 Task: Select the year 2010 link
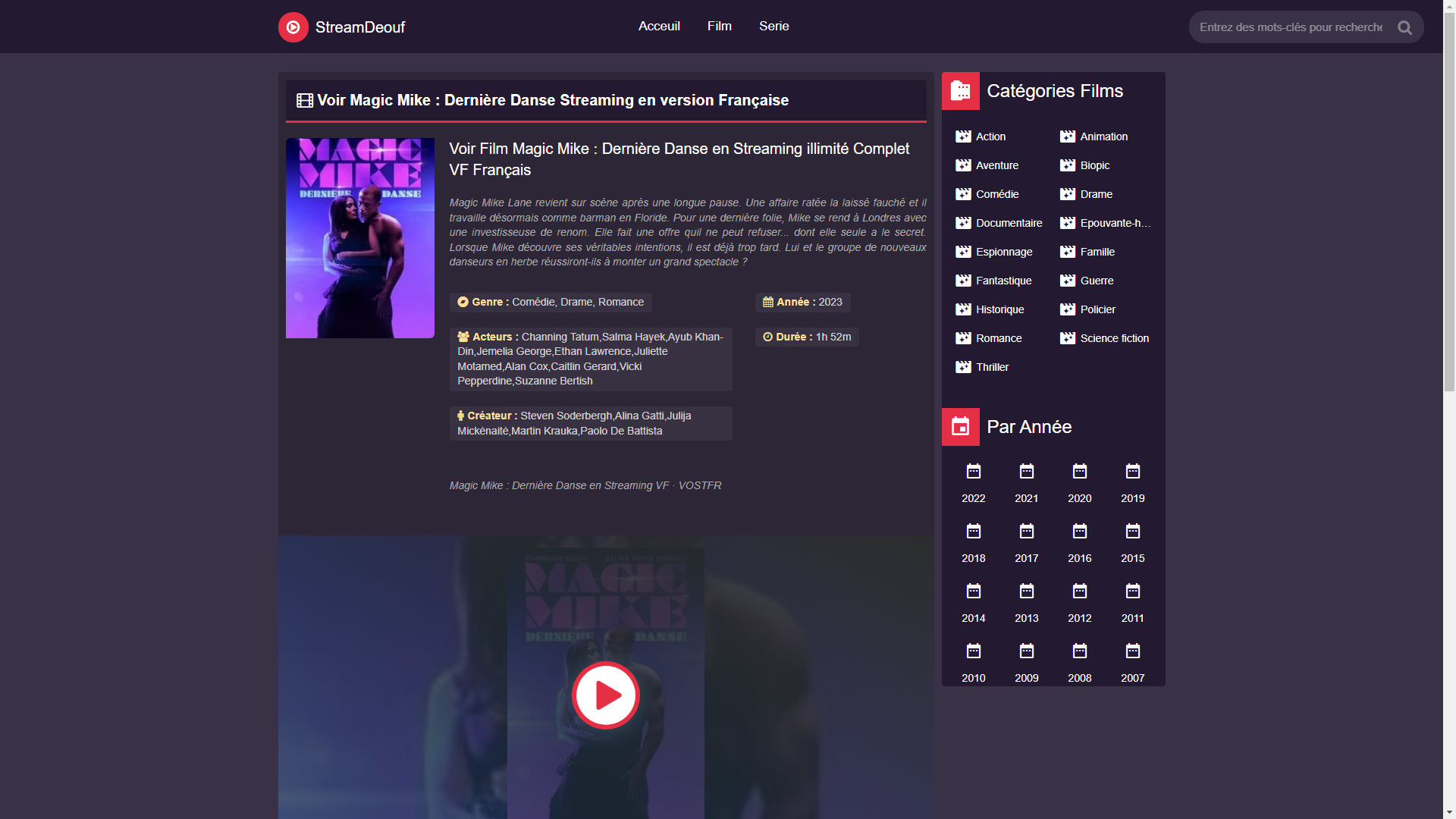point(974,678)
